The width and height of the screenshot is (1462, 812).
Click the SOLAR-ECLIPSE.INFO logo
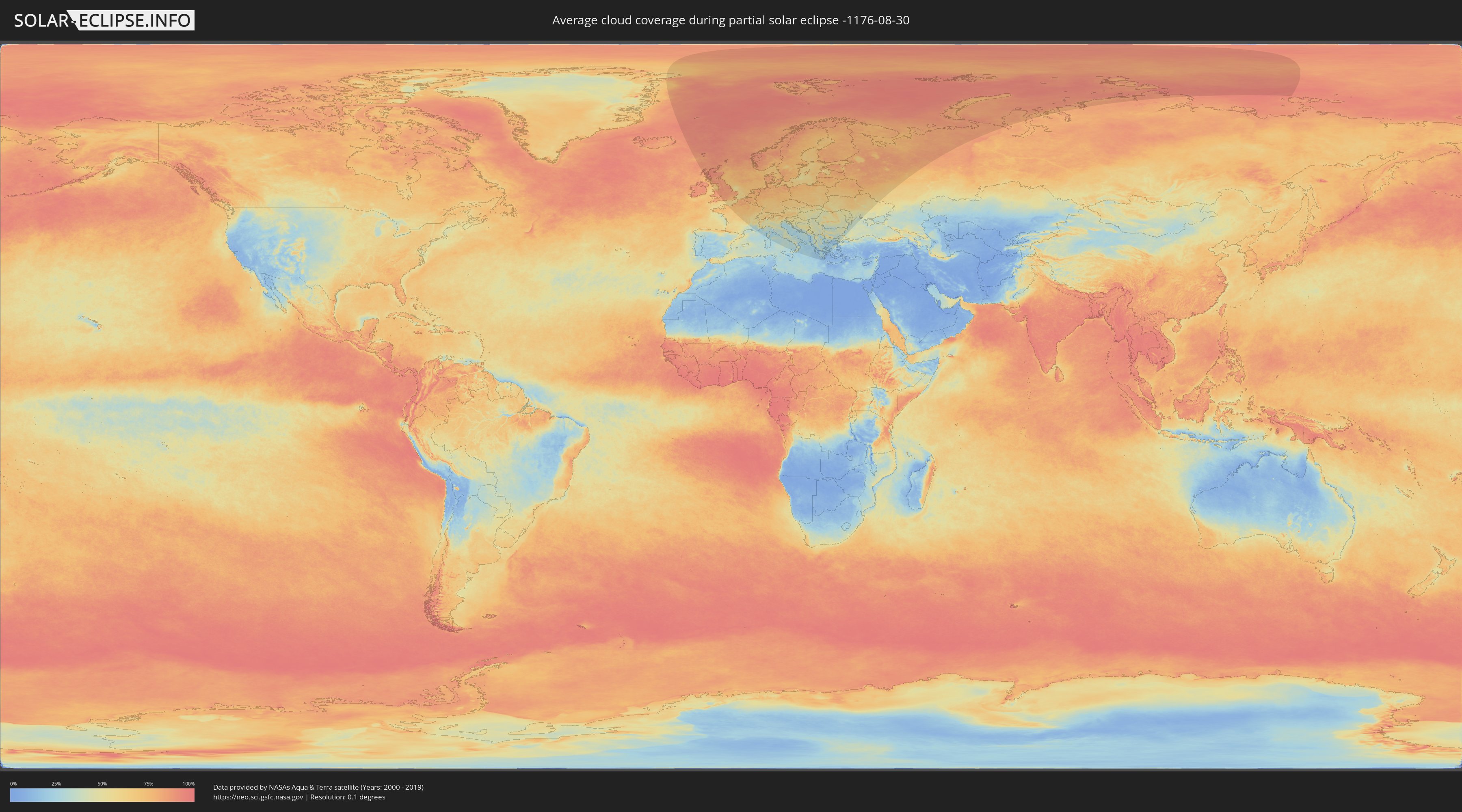[104, 20]
